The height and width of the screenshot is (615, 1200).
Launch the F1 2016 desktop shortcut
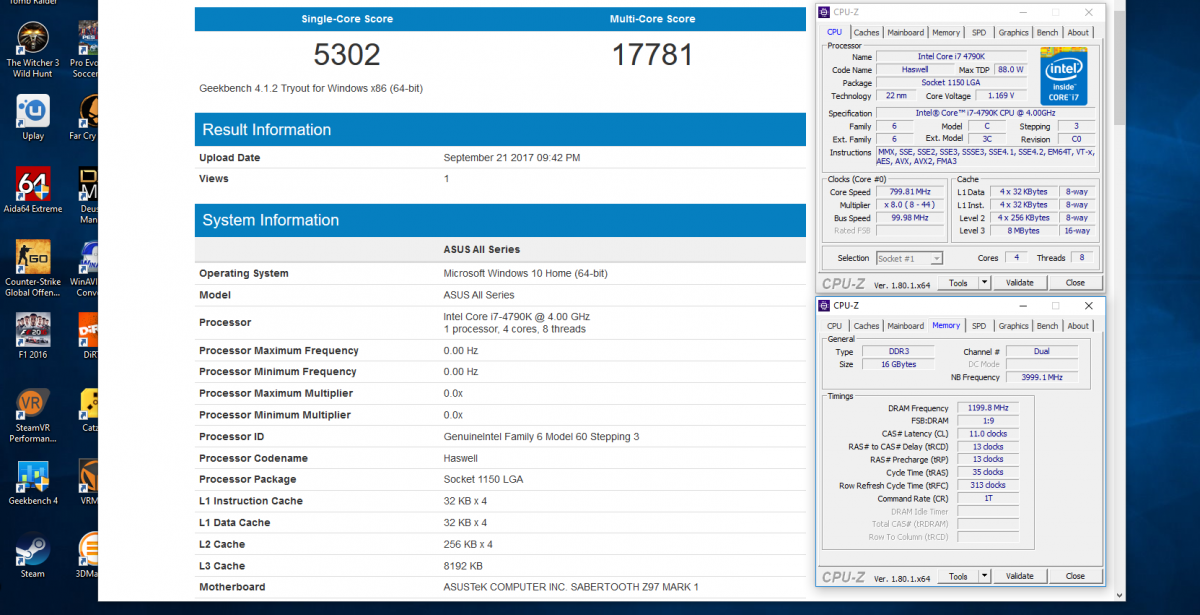pos(33,337)
